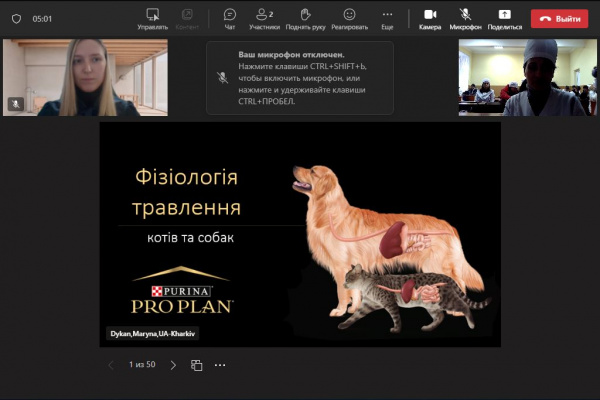This screenshot has width=600, height=400.
Task: Open slide more options ellipsis
Action: point(220,365)
